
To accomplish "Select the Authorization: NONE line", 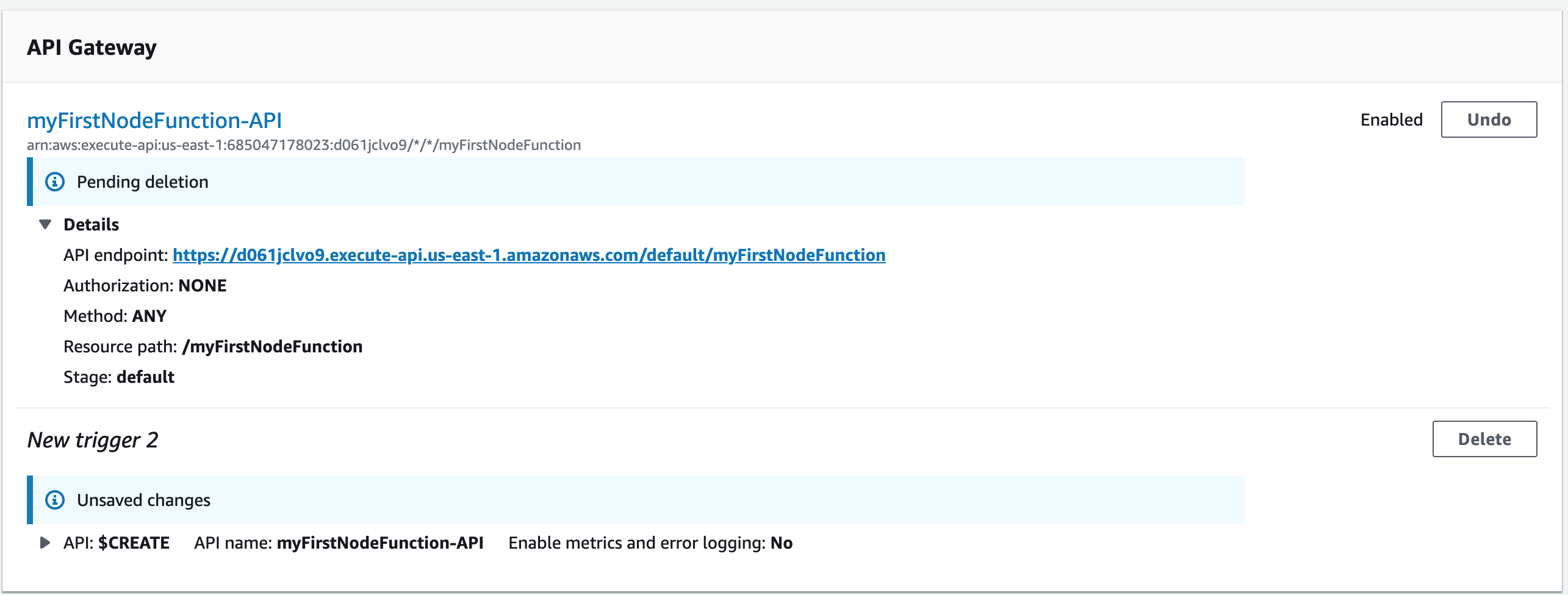I will 145,285.
